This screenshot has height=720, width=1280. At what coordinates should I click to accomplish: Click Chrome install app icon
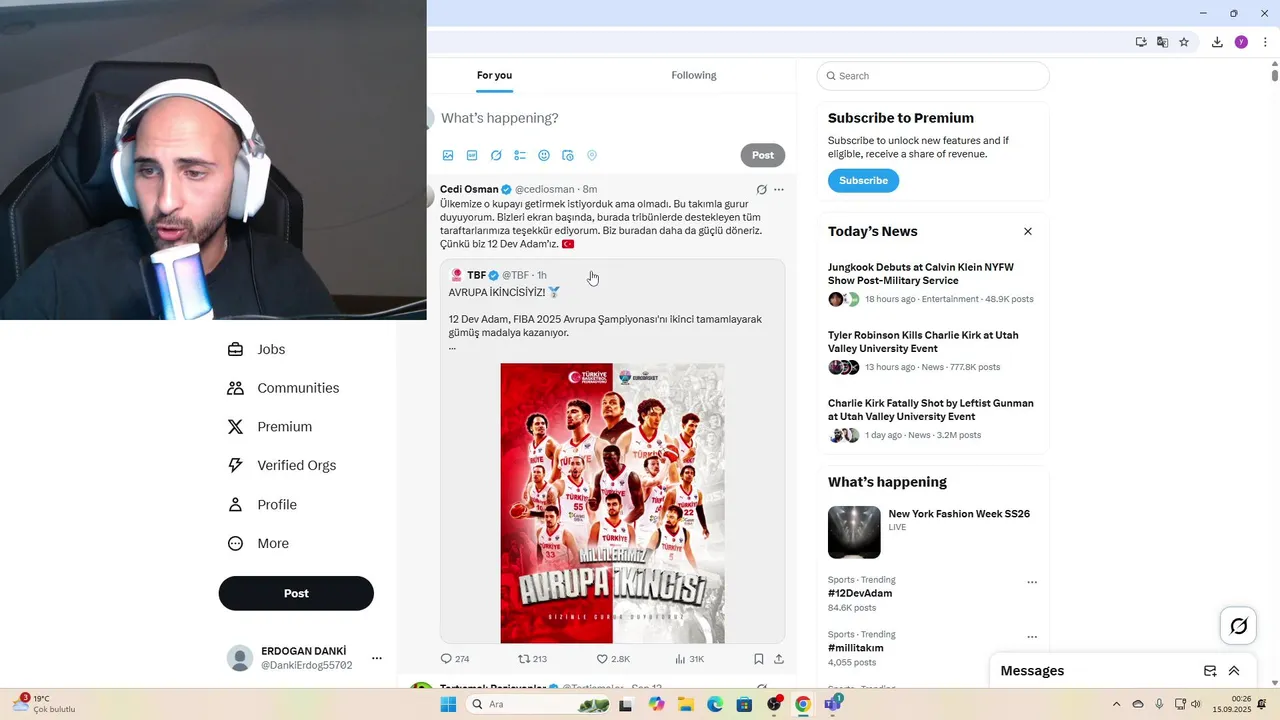pyautogui.click(x=1141, y=42)
